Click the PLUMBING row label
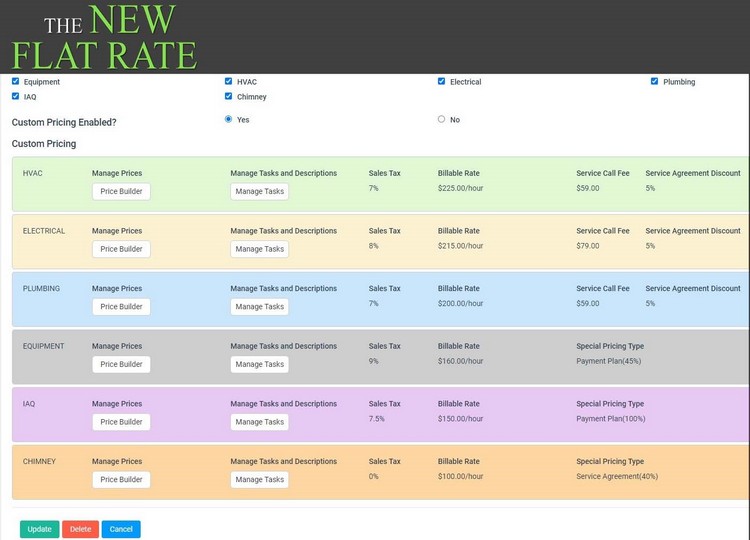750x540 pixels. pos(41,288)
